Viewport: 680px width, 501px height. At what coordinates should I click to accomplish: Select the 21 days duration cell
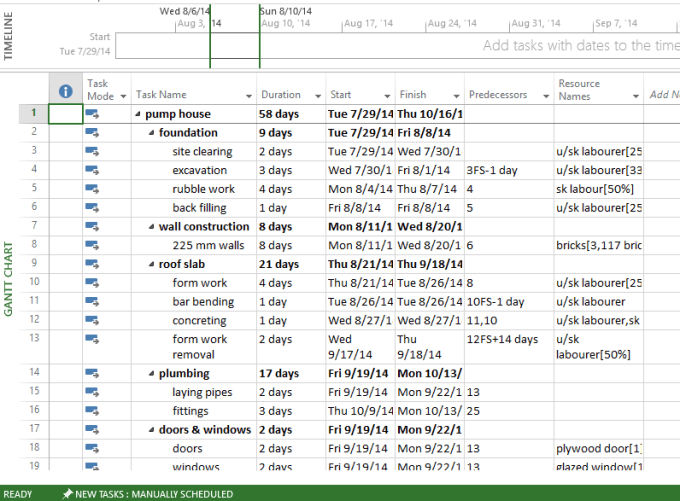coord(291,264)
